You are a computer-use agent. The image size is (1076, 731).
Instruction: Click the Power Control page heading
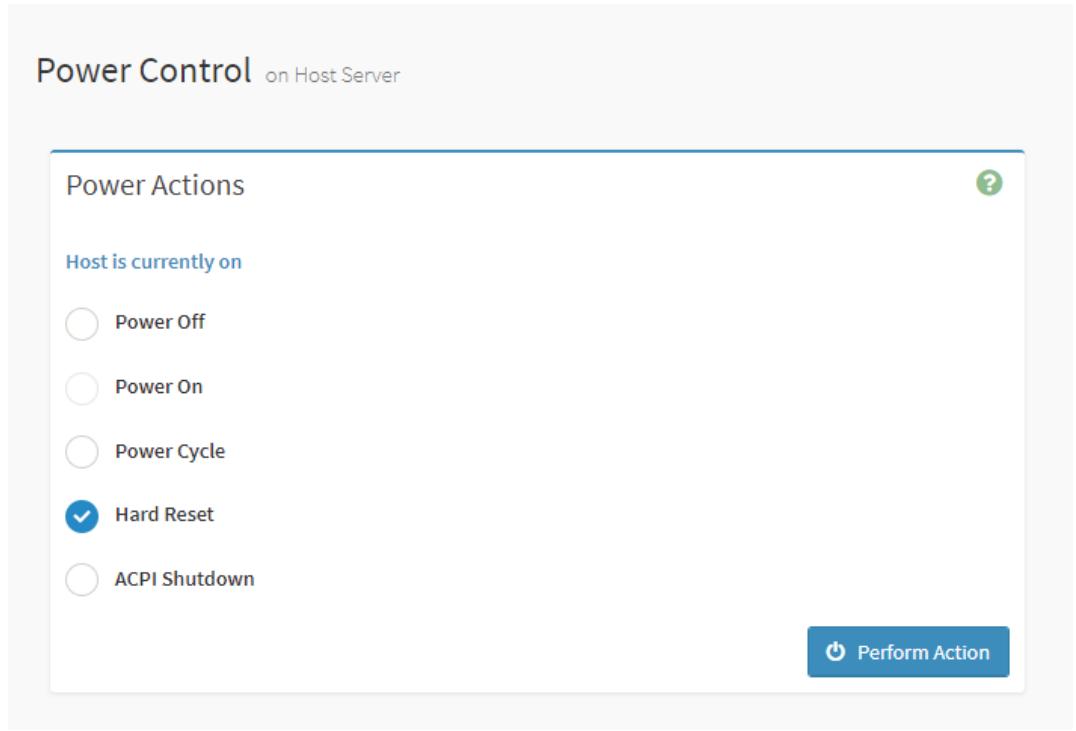143,71
